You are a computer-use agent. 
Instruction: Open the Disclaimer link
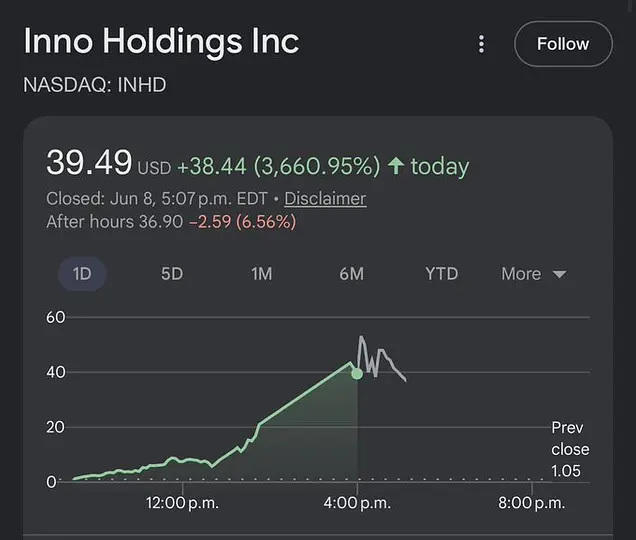coord(325,199)
